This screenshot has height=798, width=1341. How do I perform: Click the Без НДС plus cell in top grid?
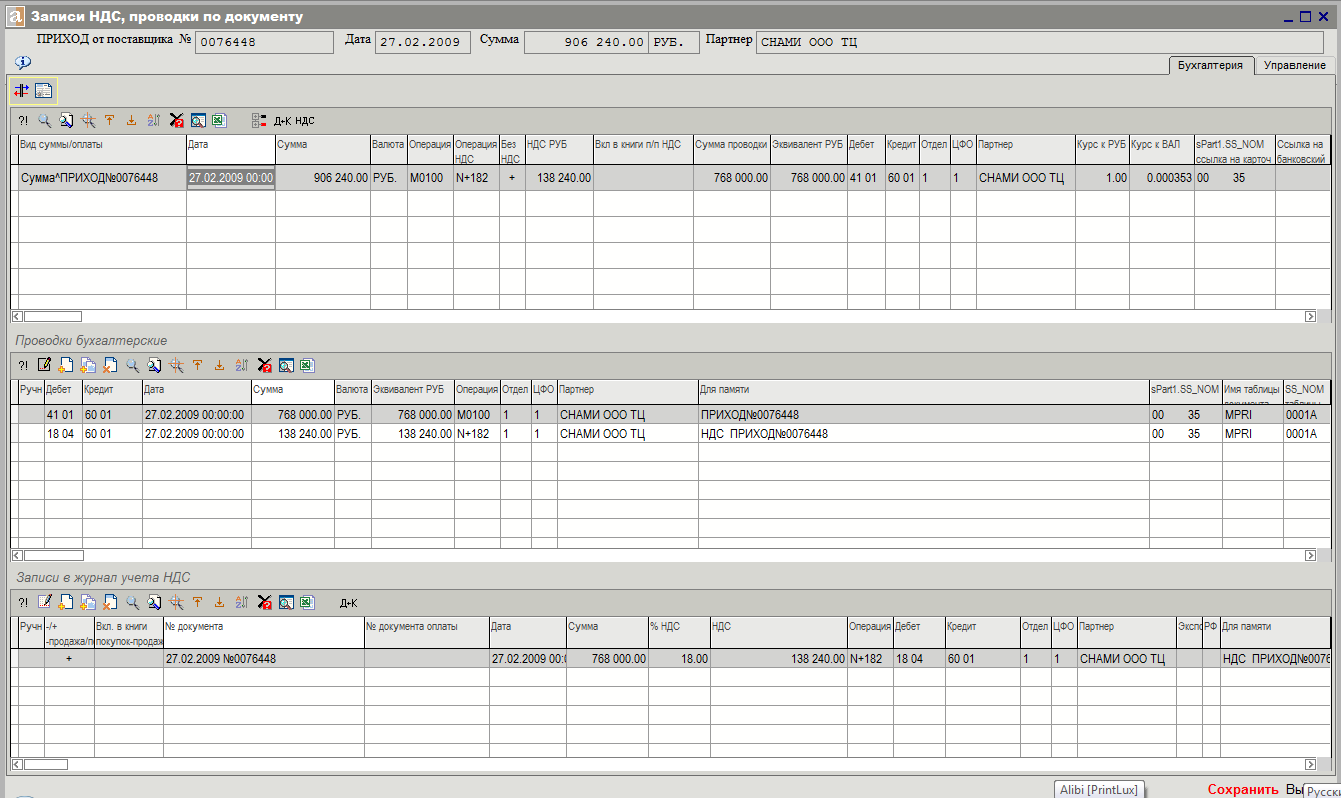[x=512, y=178]
